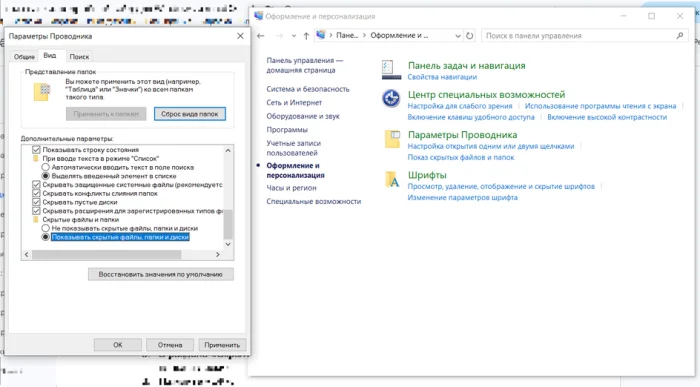Select Выделять введенный элемент в списке
Viewport: 700px width, 387px height.
(x=46, y=176)
